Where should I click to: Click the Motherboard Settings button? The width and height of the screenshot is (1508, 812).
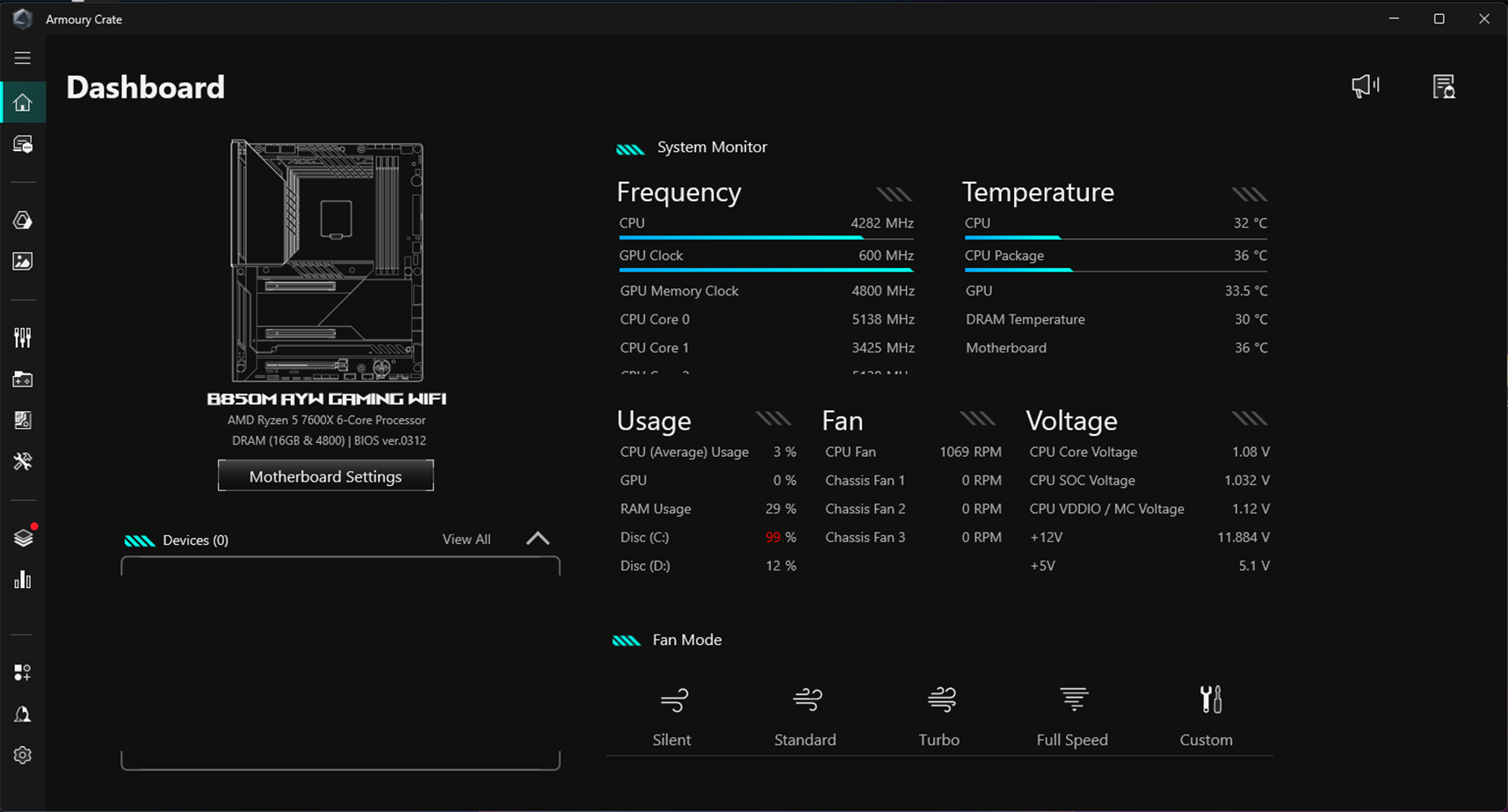tap(326, 476)
